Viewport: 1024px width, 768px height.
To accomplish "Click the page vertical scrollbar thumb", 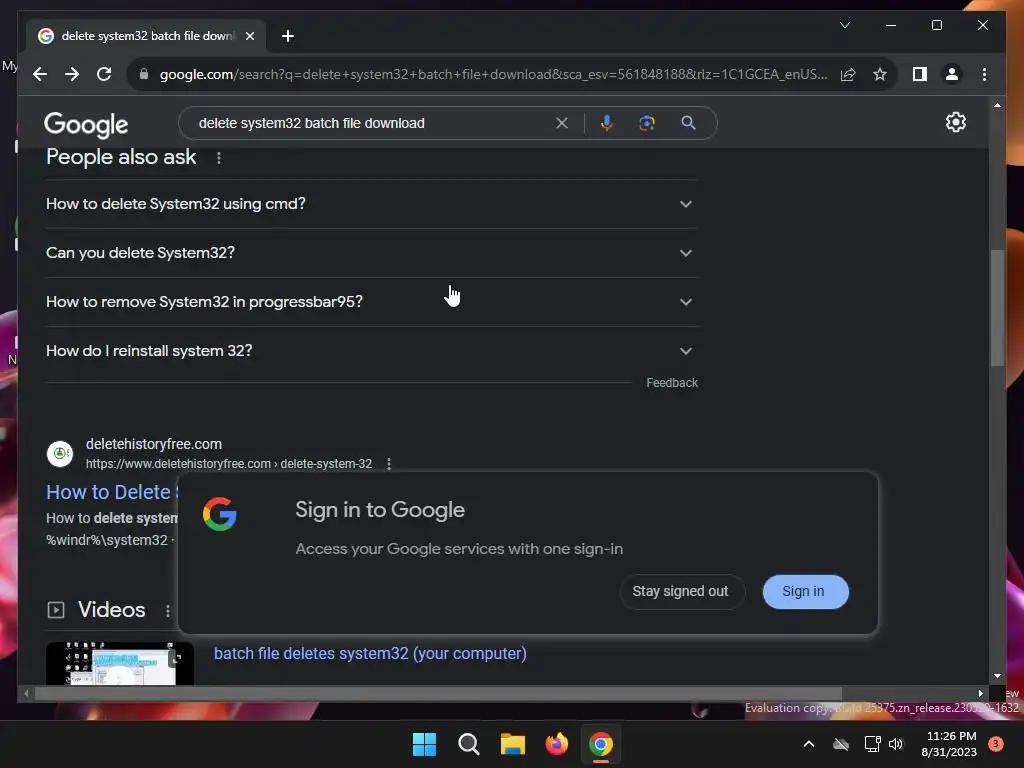I will (x=997, y=307).
